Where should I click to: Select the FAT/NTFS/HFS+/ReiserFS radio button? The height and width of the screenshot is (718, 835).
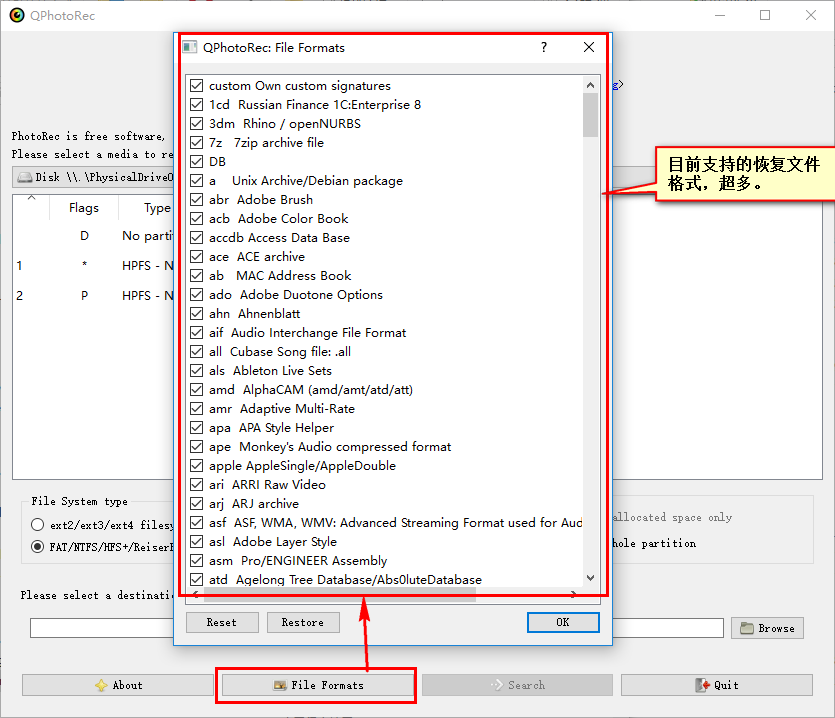[x=37, y=546]
